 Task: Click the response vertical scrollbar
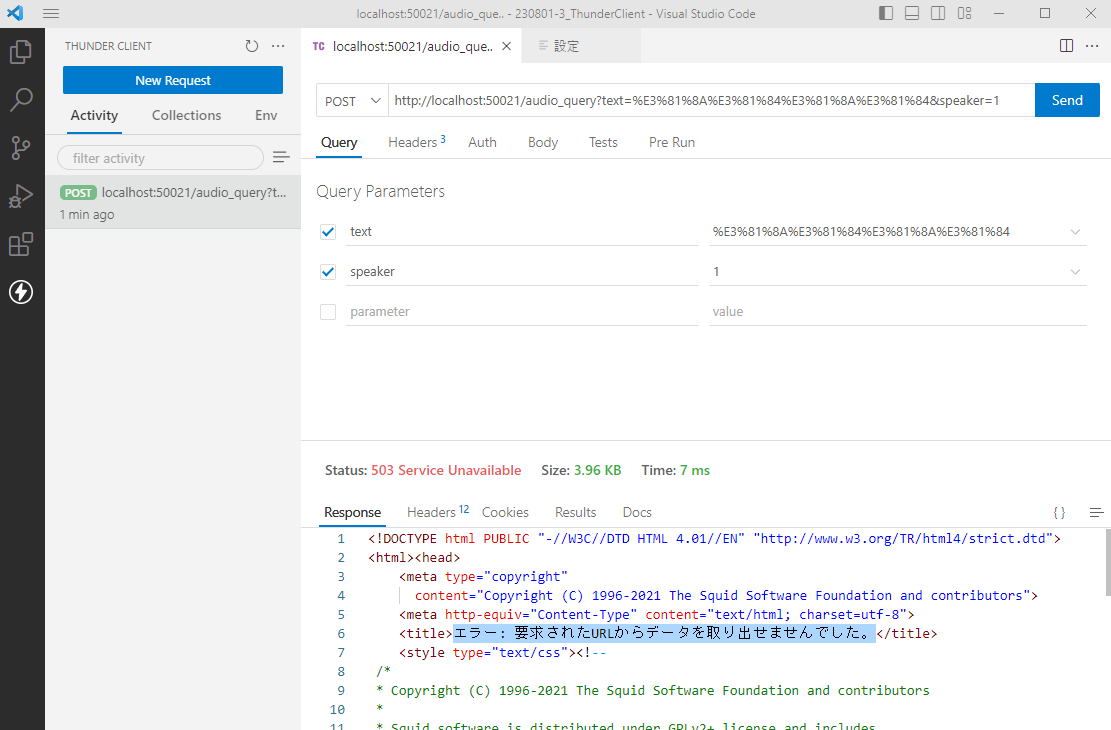click(1107, 563)
